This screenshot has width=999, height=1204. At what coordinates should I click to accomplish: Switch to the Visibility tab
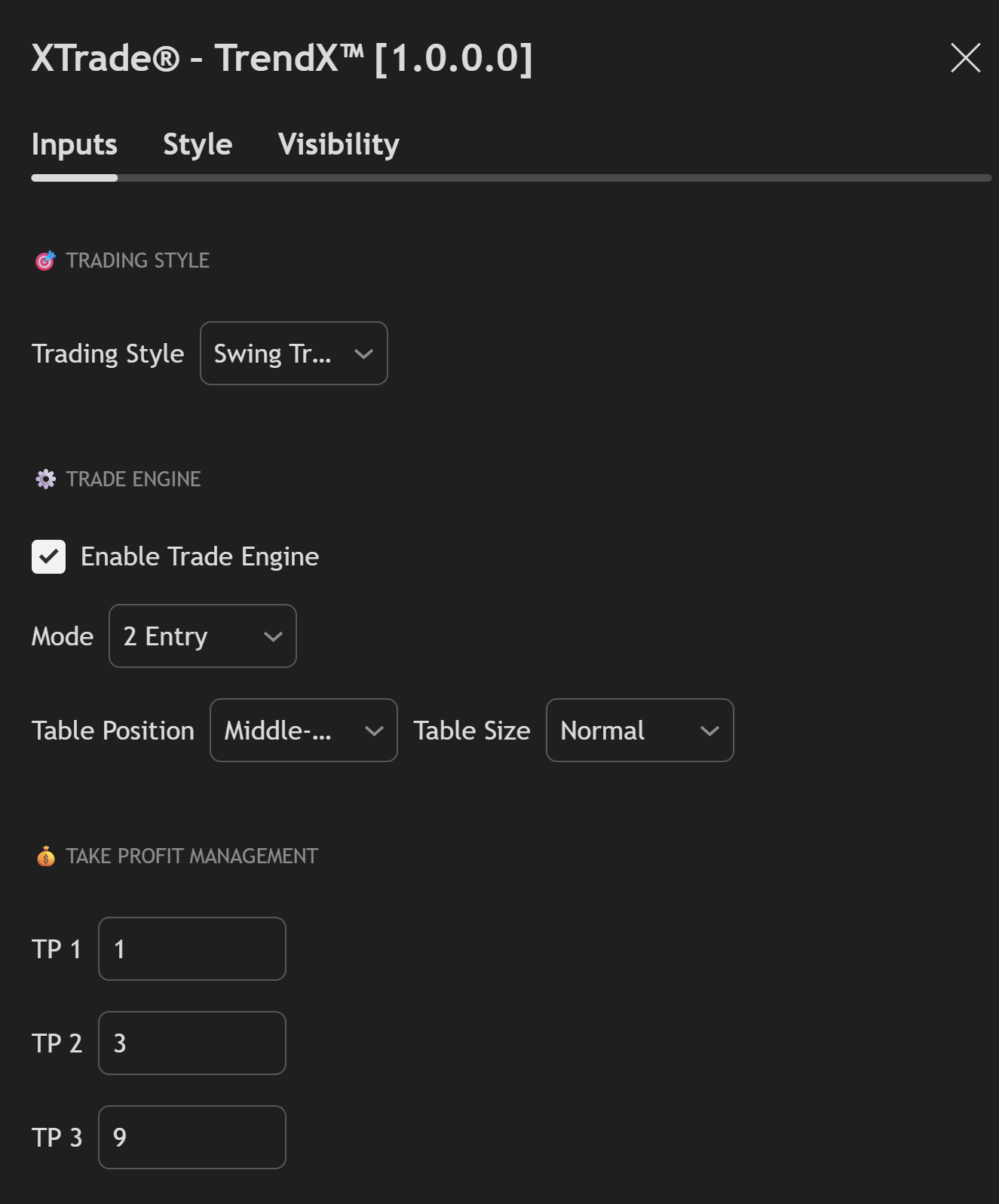(339, 144)
